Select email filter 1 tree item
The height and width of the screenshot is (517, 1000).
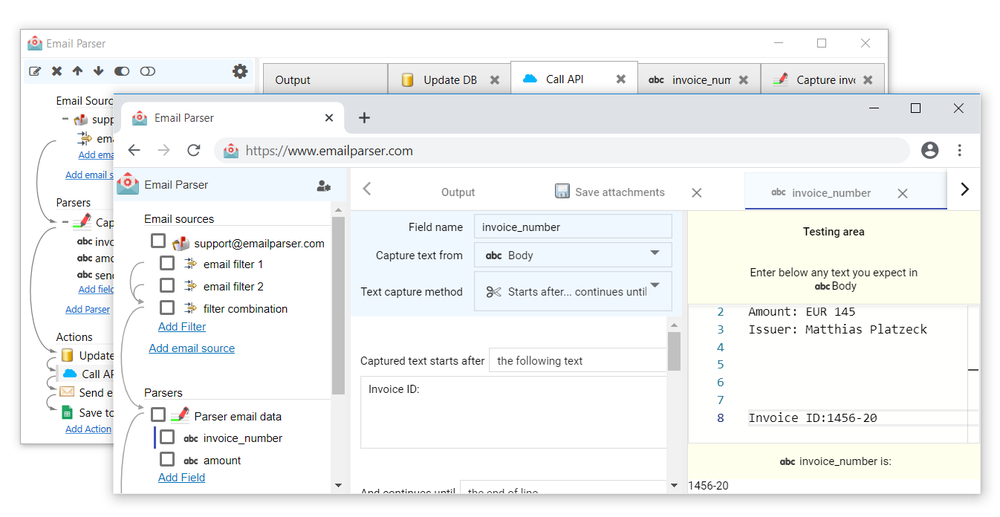(233, 264)
